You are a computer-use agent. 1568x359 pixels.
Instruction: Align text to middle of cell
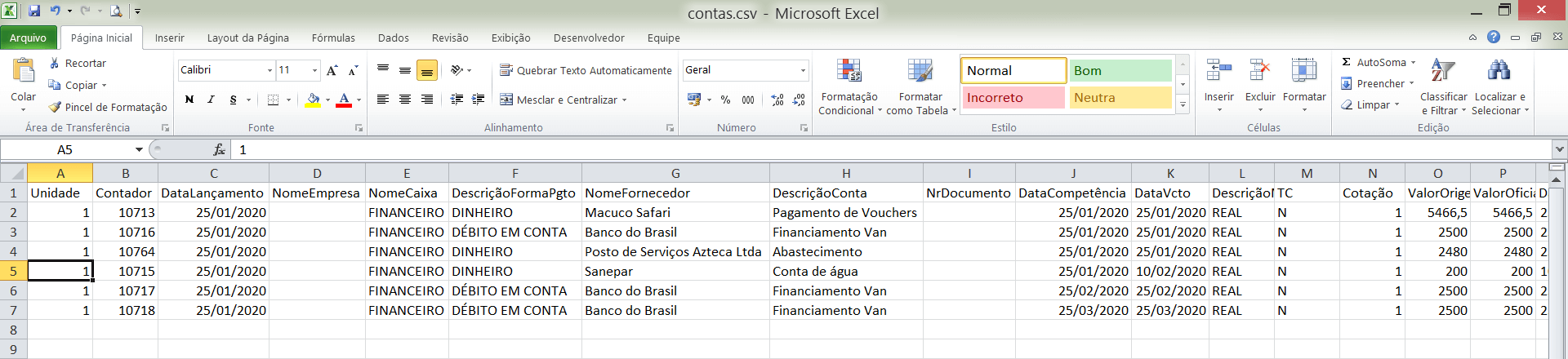[x=405, y=70]
